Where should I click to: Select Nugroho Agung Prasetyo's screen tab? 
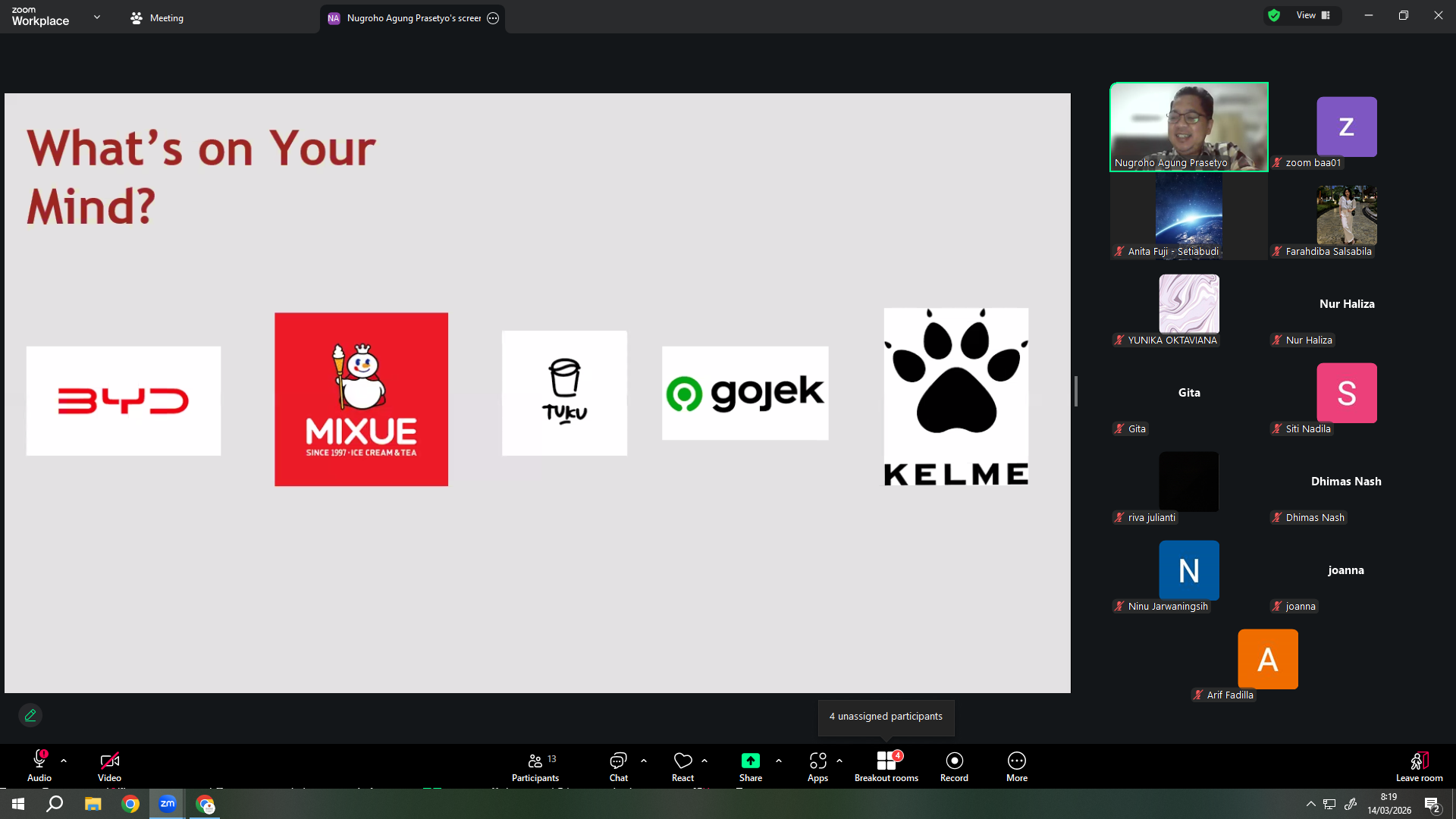point(413,18)
